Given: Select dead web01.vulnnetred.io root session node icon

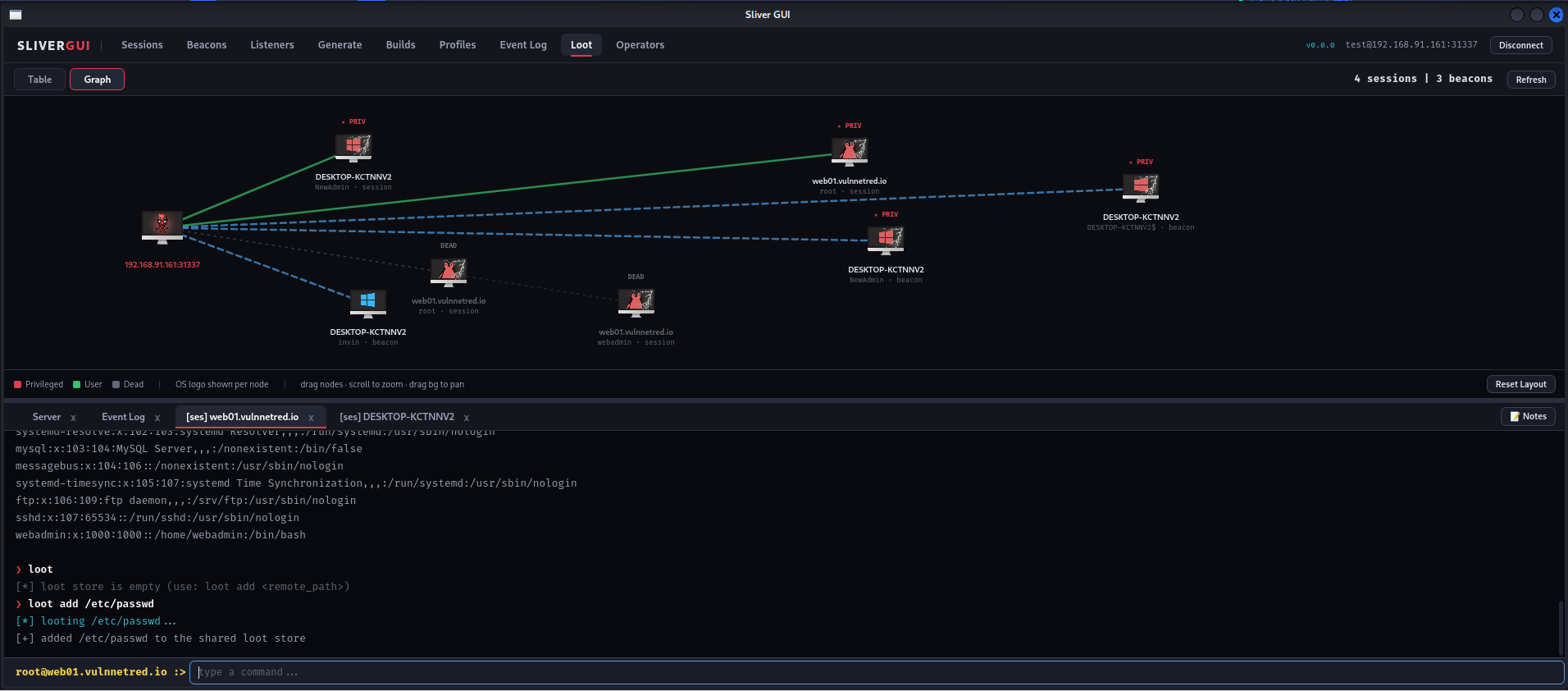Looking at the screenshot, I should pos(449,272).
